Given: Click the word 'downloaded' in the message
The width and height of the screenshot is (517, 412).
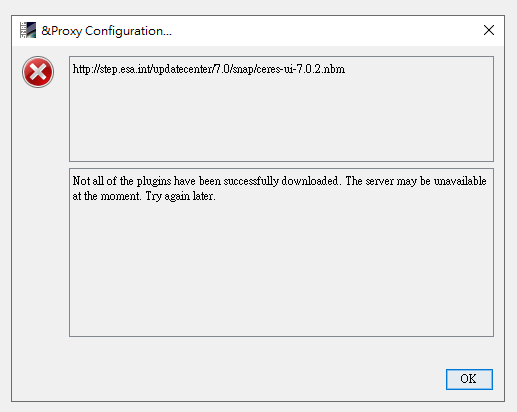Looking at the screenshot, I should coord(310,181).
